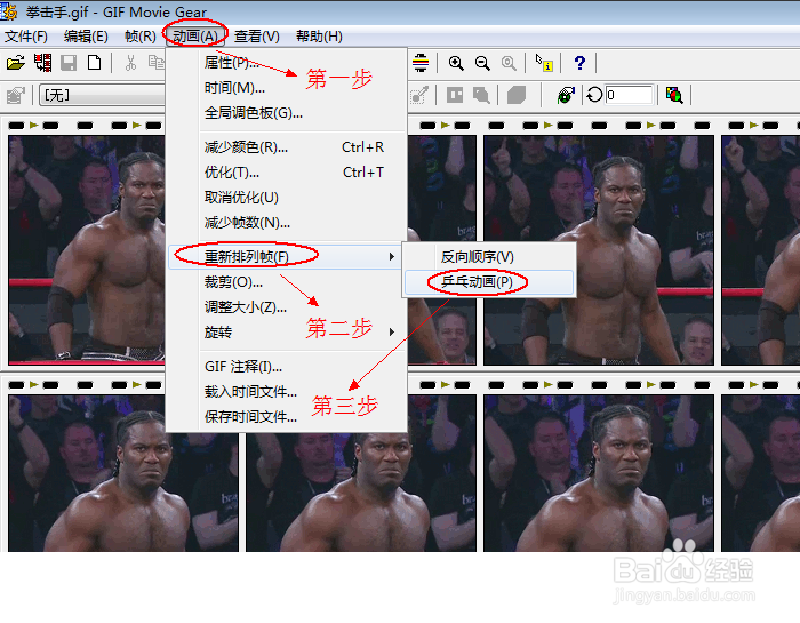The height and width of the screenshot is (623, 800).
Task: Click the grayed split-frame toolbar icon
Action: [455, 95]
